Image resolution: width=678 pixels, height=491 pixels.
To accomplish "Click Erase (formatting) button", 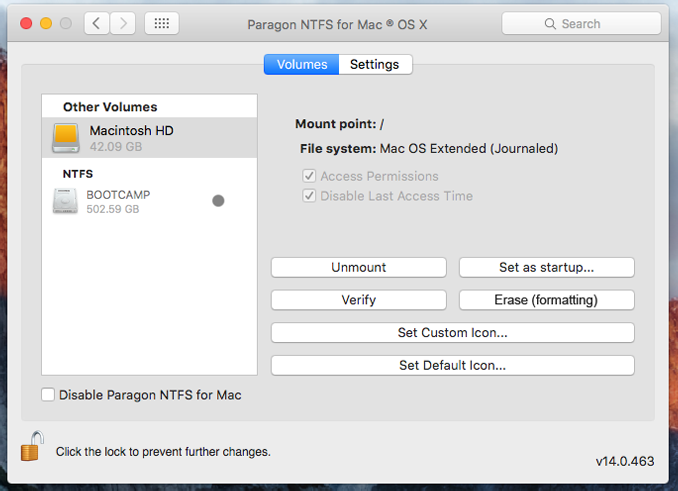I will 547,300.
